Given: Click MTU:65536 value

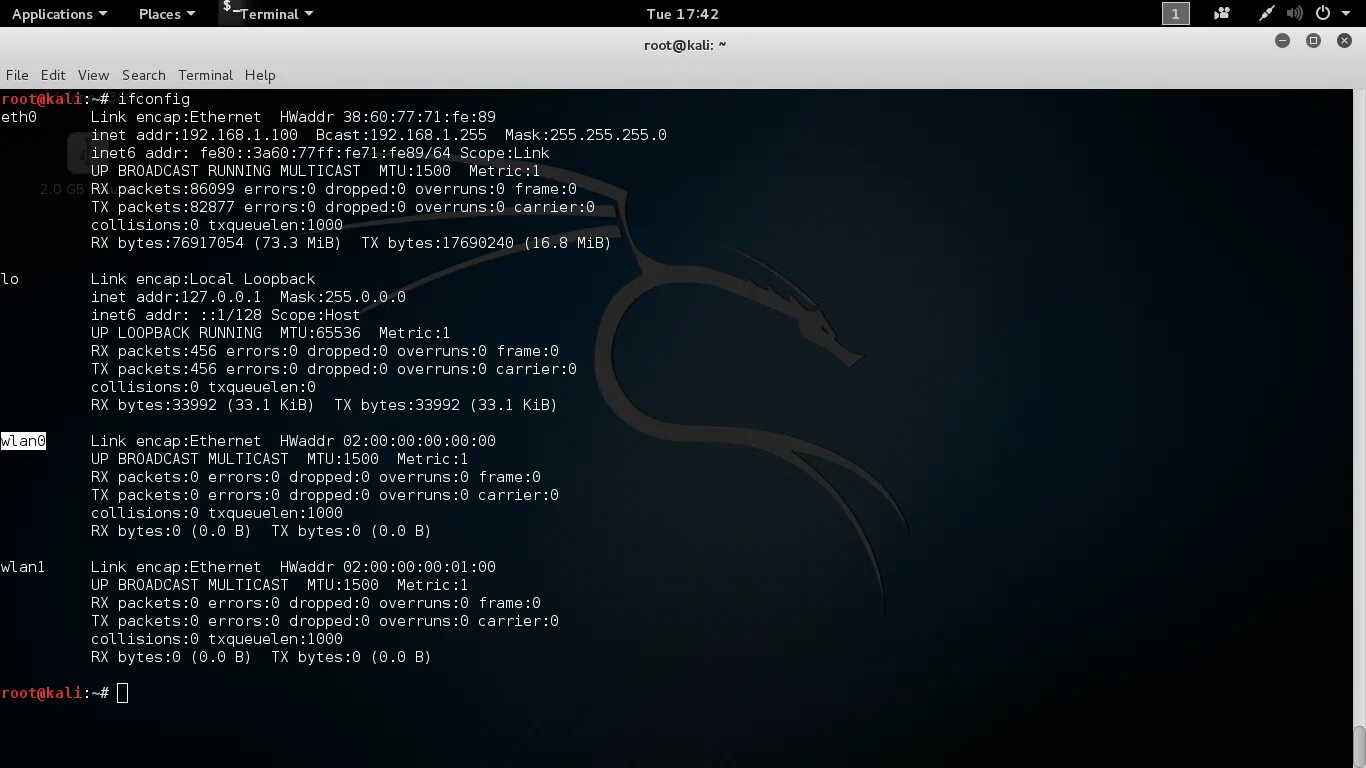Looking at the screenshot, I should (320, 333).
